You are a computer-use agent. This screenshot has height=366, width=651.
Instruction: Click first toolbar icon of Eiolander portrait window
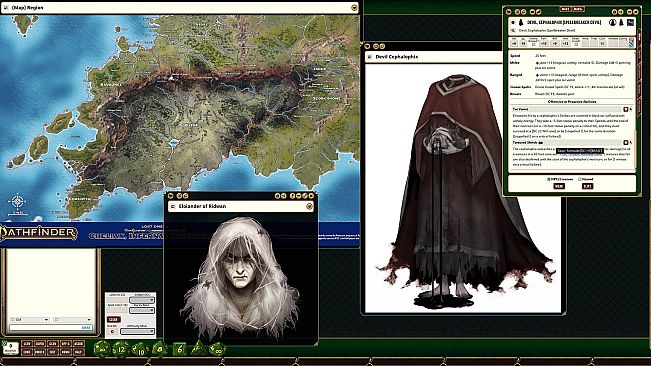(171, 195)
